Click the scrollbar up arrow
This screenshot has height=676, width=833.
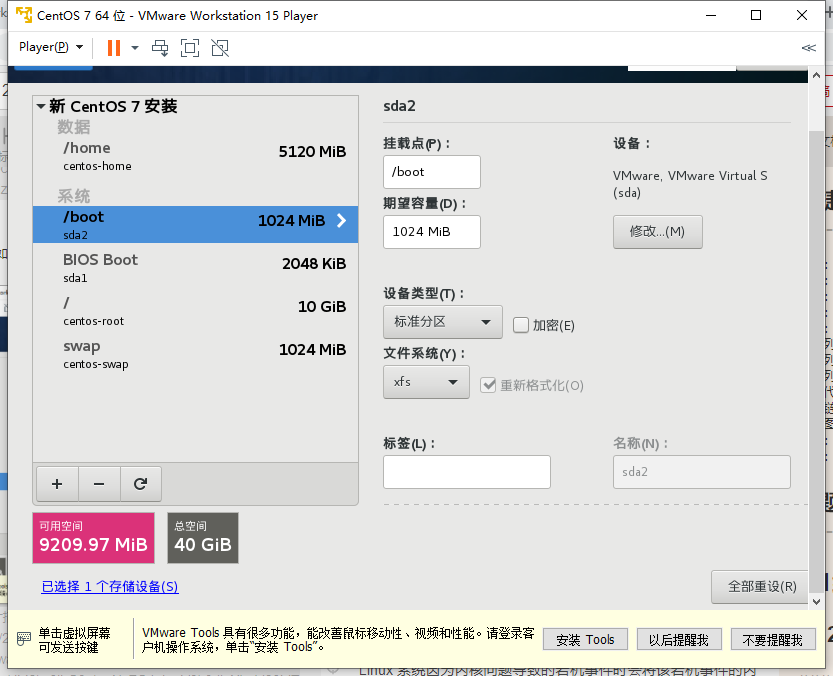click(817, 75)
